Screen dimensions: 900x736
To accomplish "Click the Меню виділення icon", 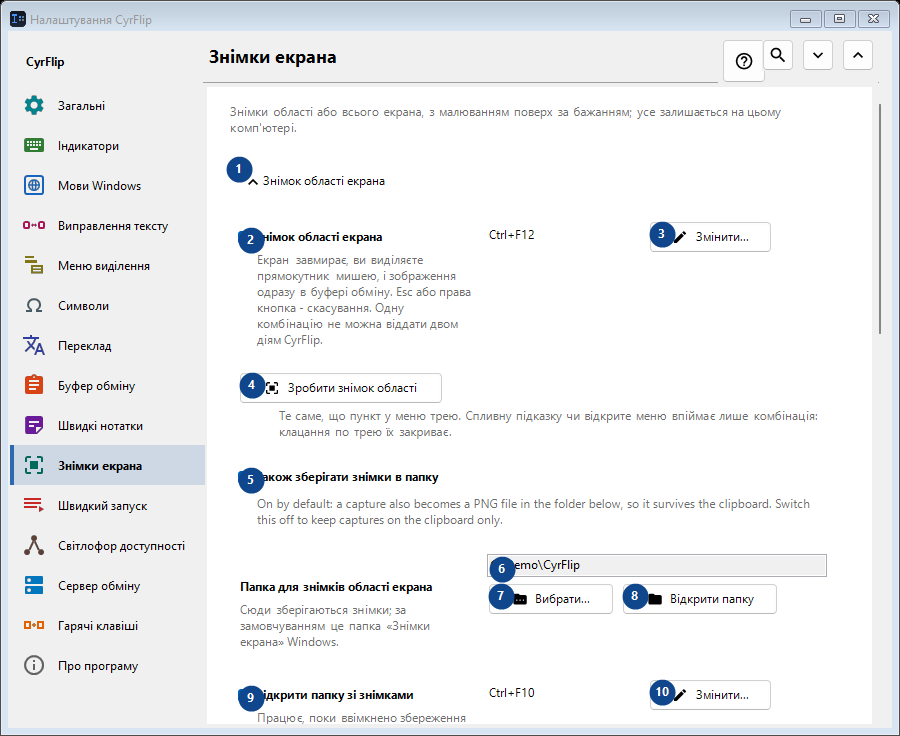I will click(x=34, y=265).
